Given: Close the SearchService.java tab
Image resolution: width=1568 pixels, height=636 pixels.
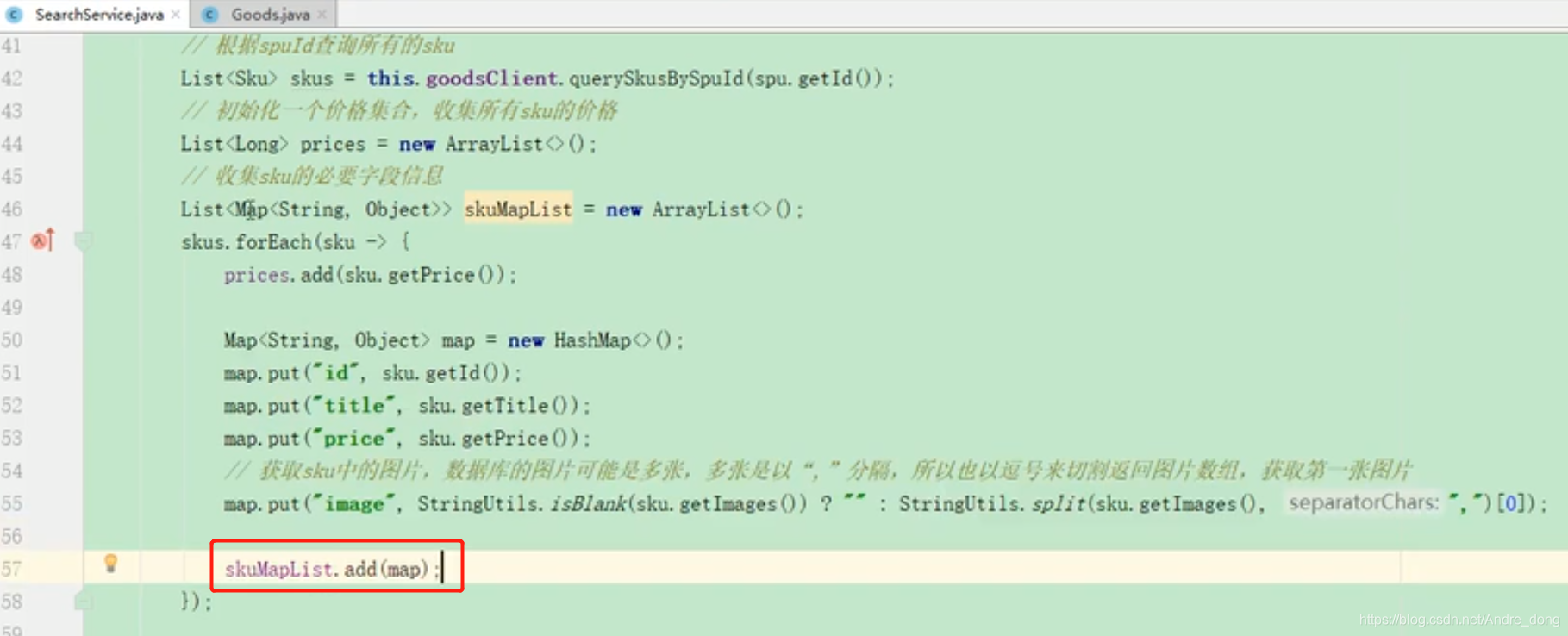Looking at the screenshot, I should pos(176,15).
